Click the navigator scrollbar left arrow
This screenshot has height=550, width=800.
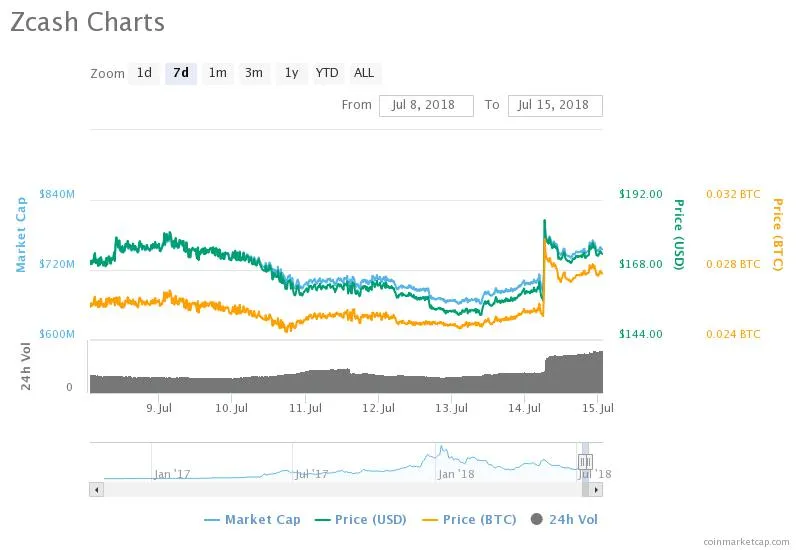click(x=96, y=490)
